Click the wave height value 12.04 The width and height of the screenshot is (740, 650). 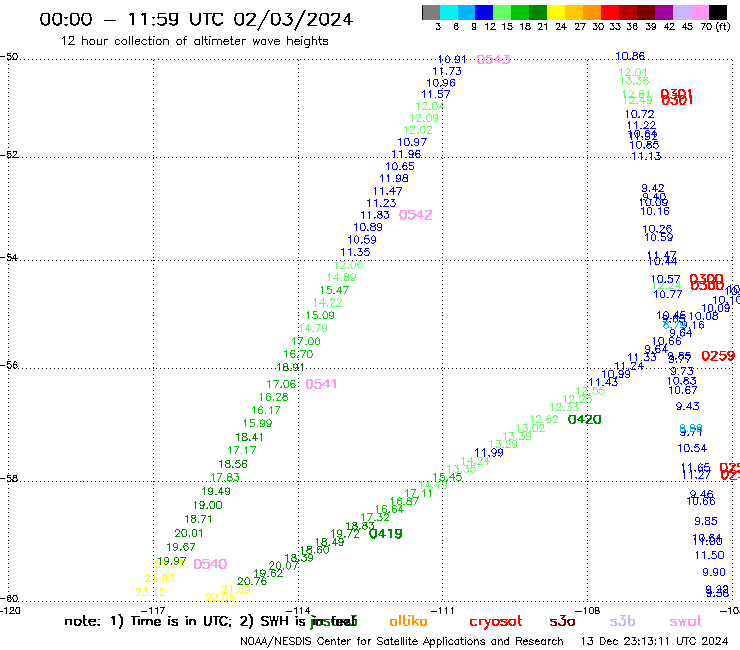point(430,106)
